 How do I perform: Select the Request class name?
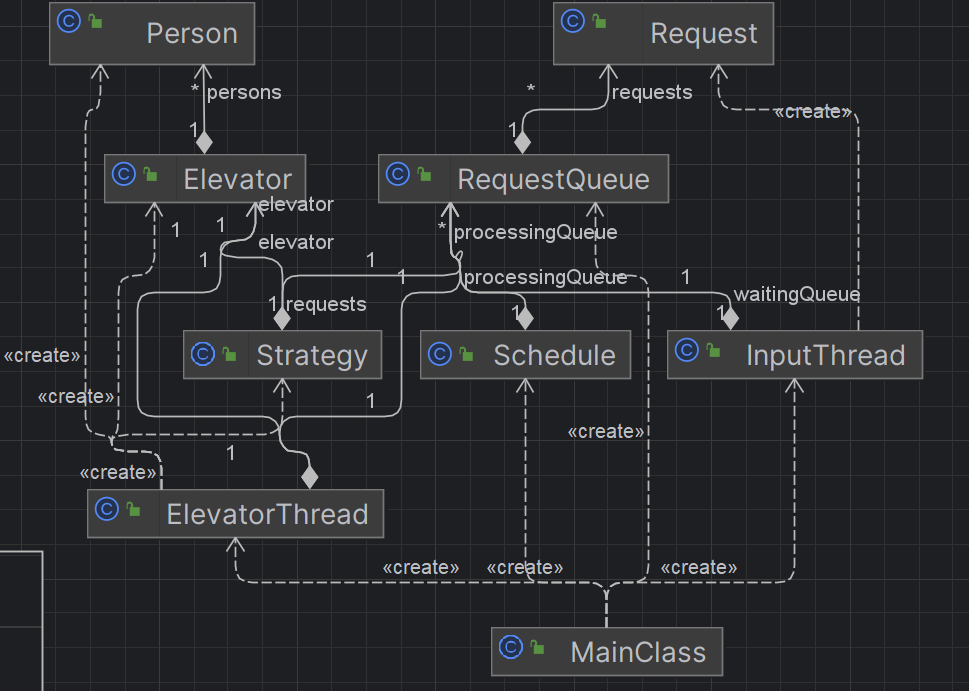tap(704, 33)
